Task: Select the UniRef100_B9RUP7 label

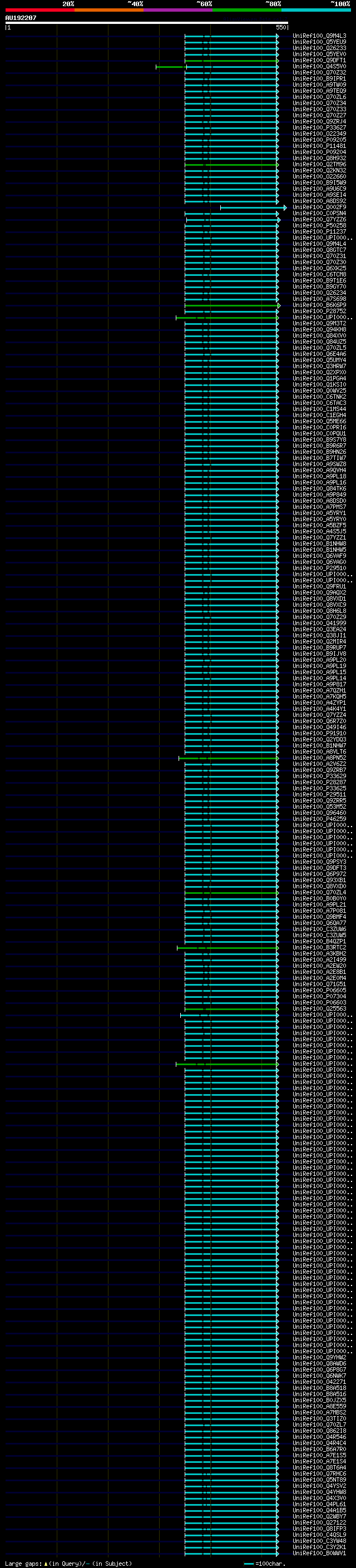Action: (x=319, y=647)
